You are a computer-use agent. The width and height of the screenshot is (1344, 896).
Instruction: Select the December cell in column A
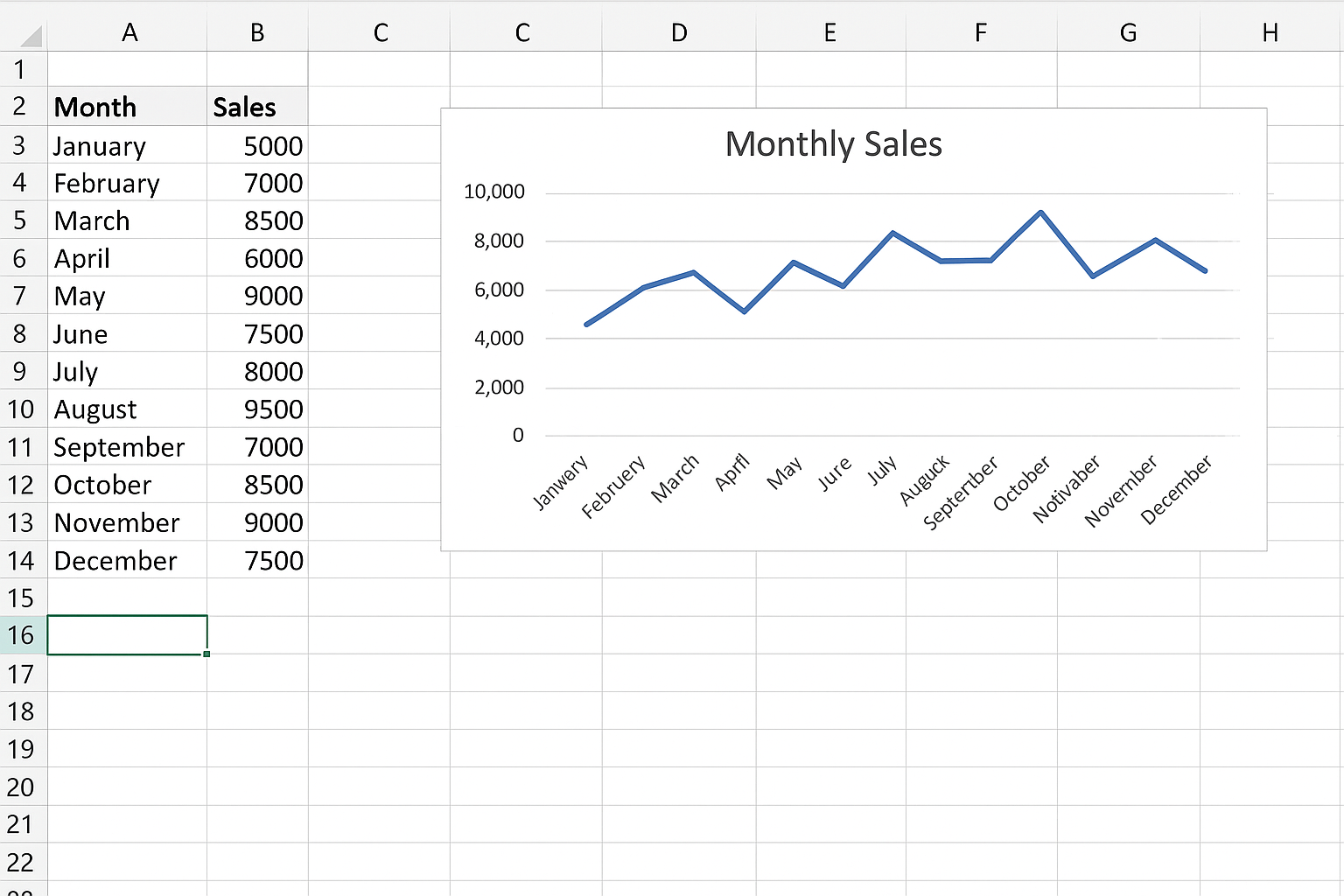tap(128, 560)
